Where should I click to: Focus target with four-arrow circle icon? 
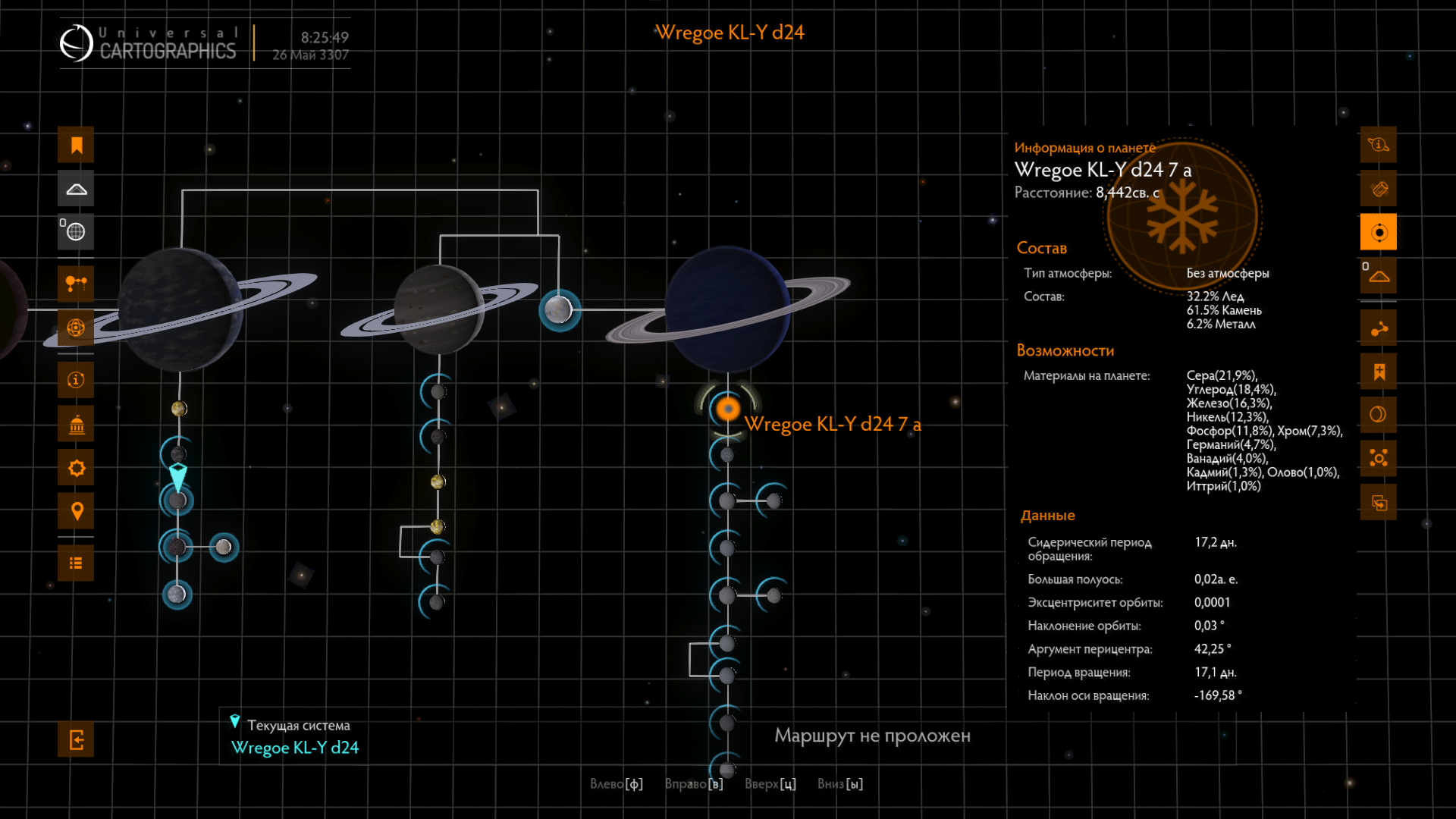click(1379, 458)
